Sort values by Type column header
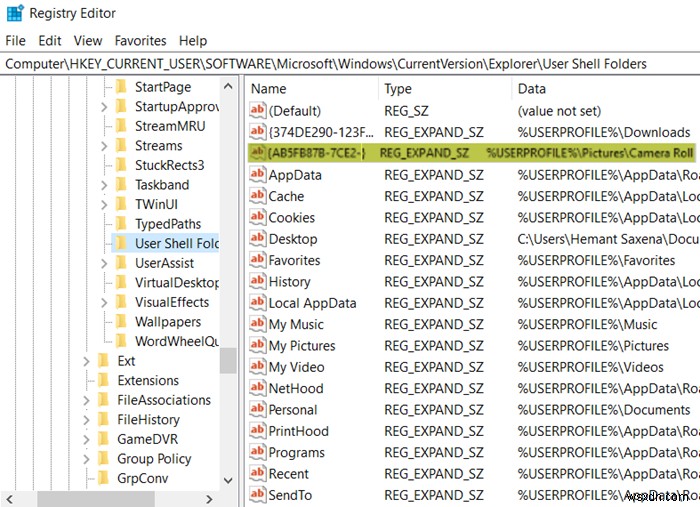The height and width of the screenshot is (507, 700). point(446,88)
